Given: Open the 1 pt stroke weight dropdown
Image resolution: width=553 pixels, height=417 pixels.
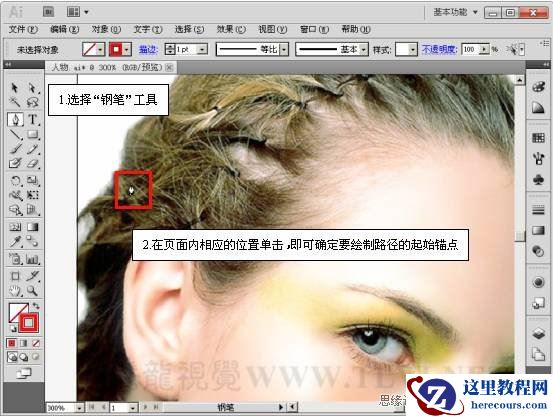Looking at the screenshot, I should (x=202, y=50).
